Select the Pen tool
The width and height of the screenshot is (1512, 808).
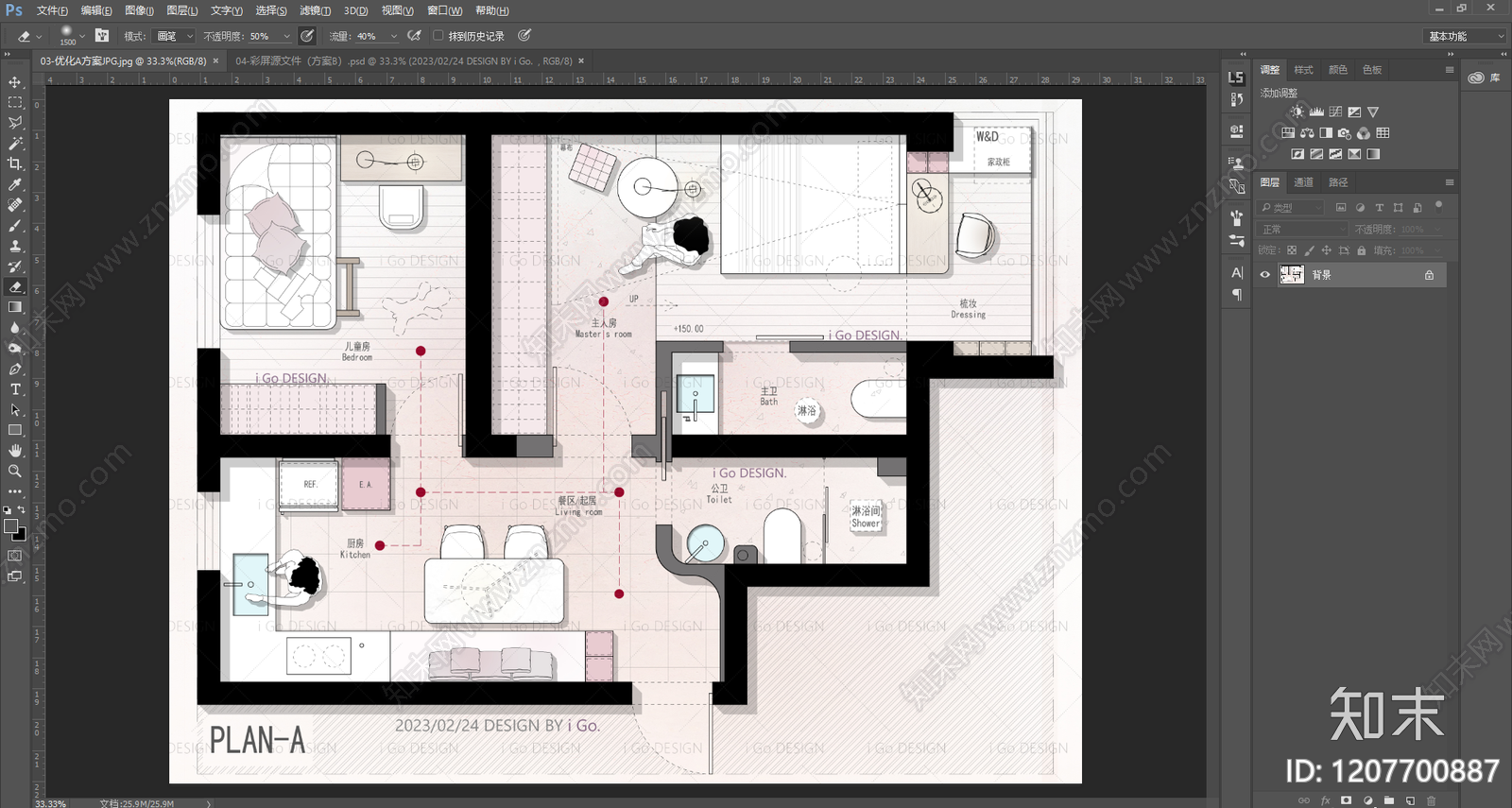[x=15, y=369]
